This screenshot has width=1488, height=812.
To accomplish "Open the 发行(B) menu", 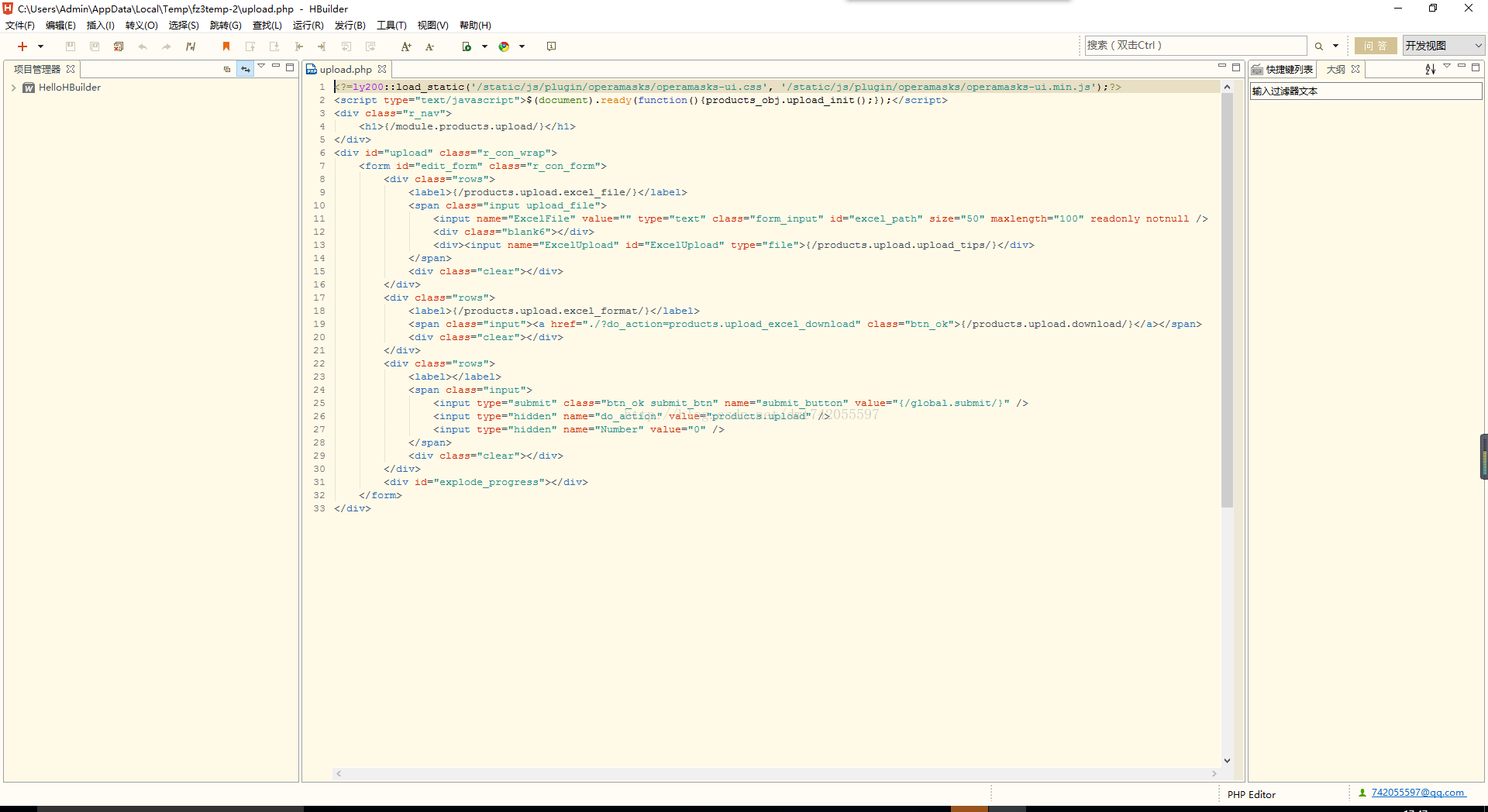I will [x=350, y=26].
